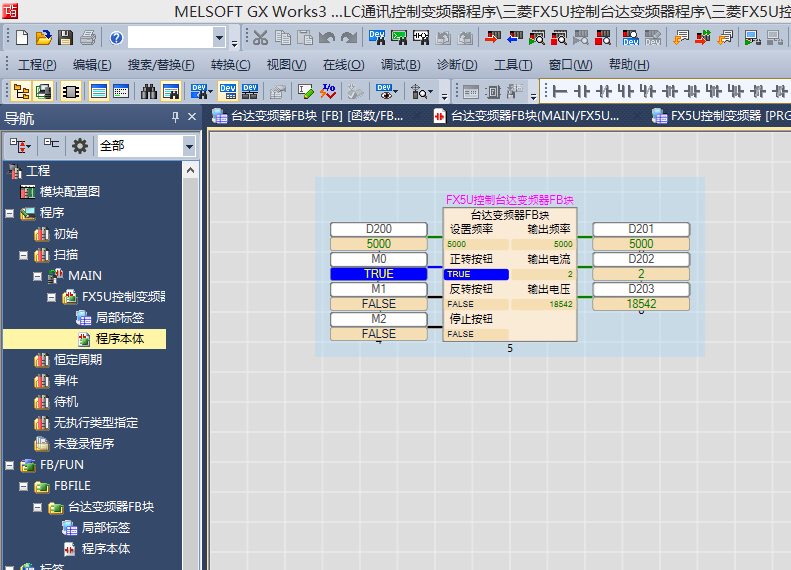Click the read from PLC blue arrow icon
This screenshot has height=570, width=791.
tap(515, 37)
